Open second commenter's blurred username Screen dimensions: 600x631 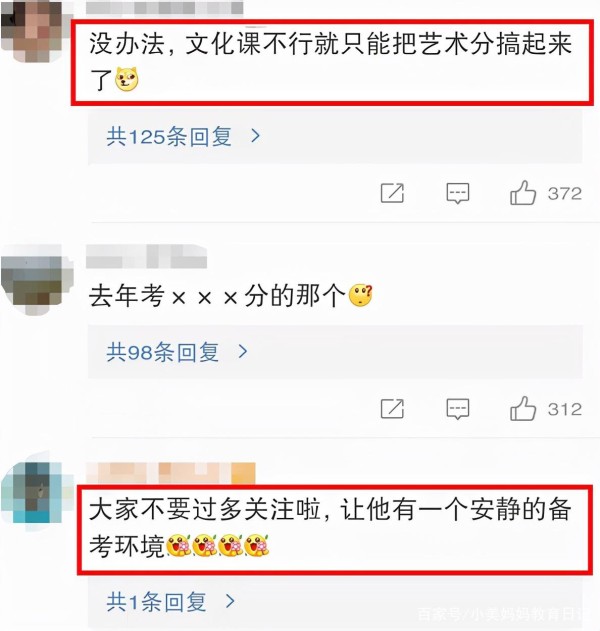[146, 256]
